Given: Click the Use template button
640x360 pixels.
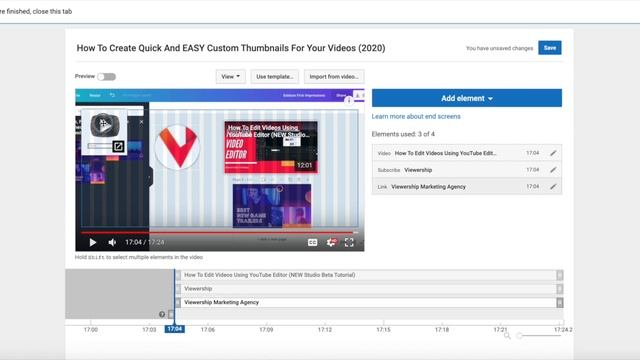Looking at the screenshot, I should click(274, 76).
